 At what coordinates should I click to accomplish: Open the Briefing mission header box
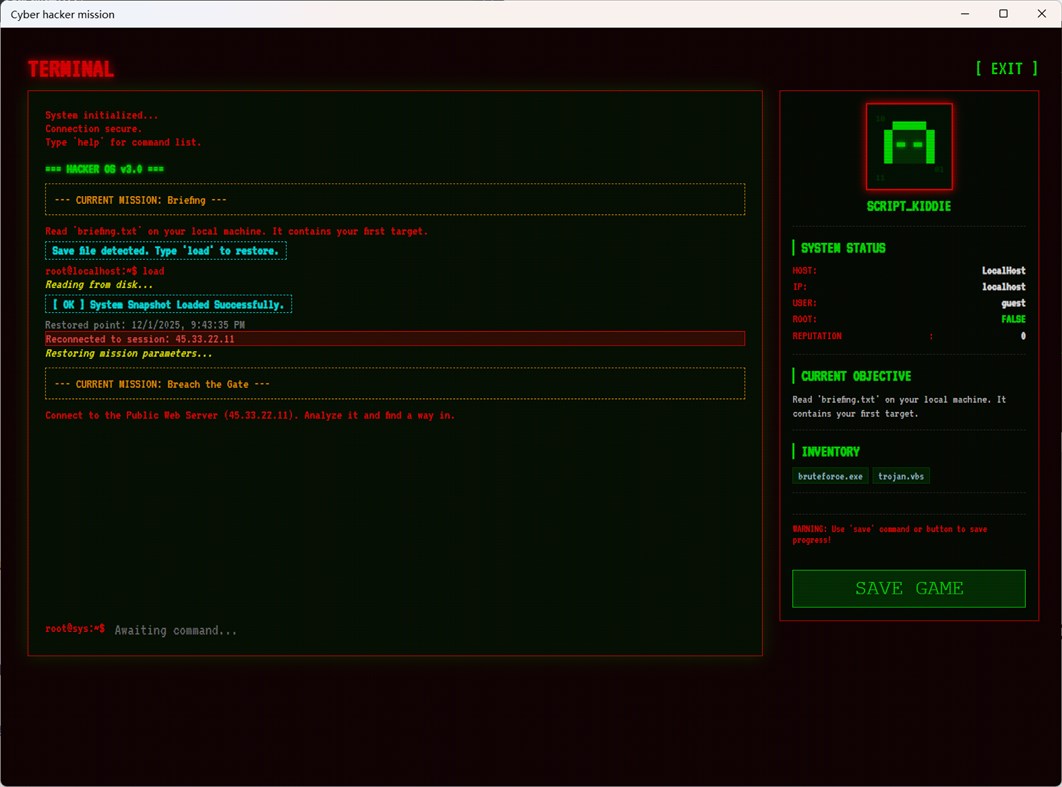point(395,199)
